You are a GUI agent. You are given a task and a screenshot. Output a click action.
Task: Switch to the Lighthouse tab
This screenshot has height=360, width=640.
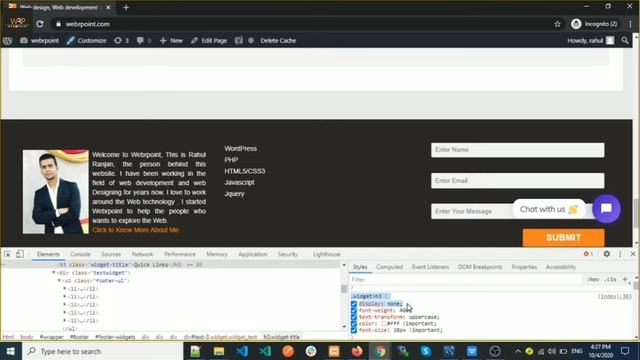coord(327,254)
